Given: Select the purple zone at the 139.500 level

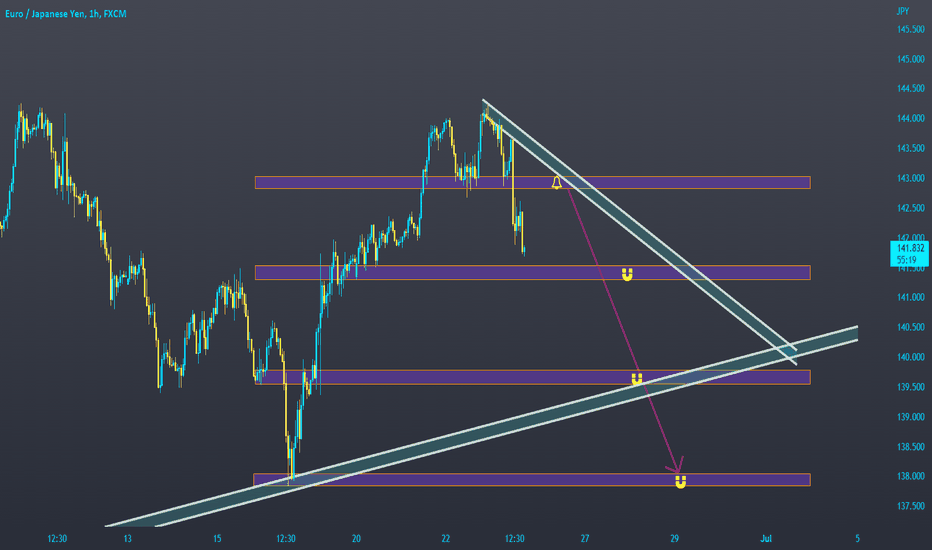Looking at the screenshot, I should click(x=533, y=377).
